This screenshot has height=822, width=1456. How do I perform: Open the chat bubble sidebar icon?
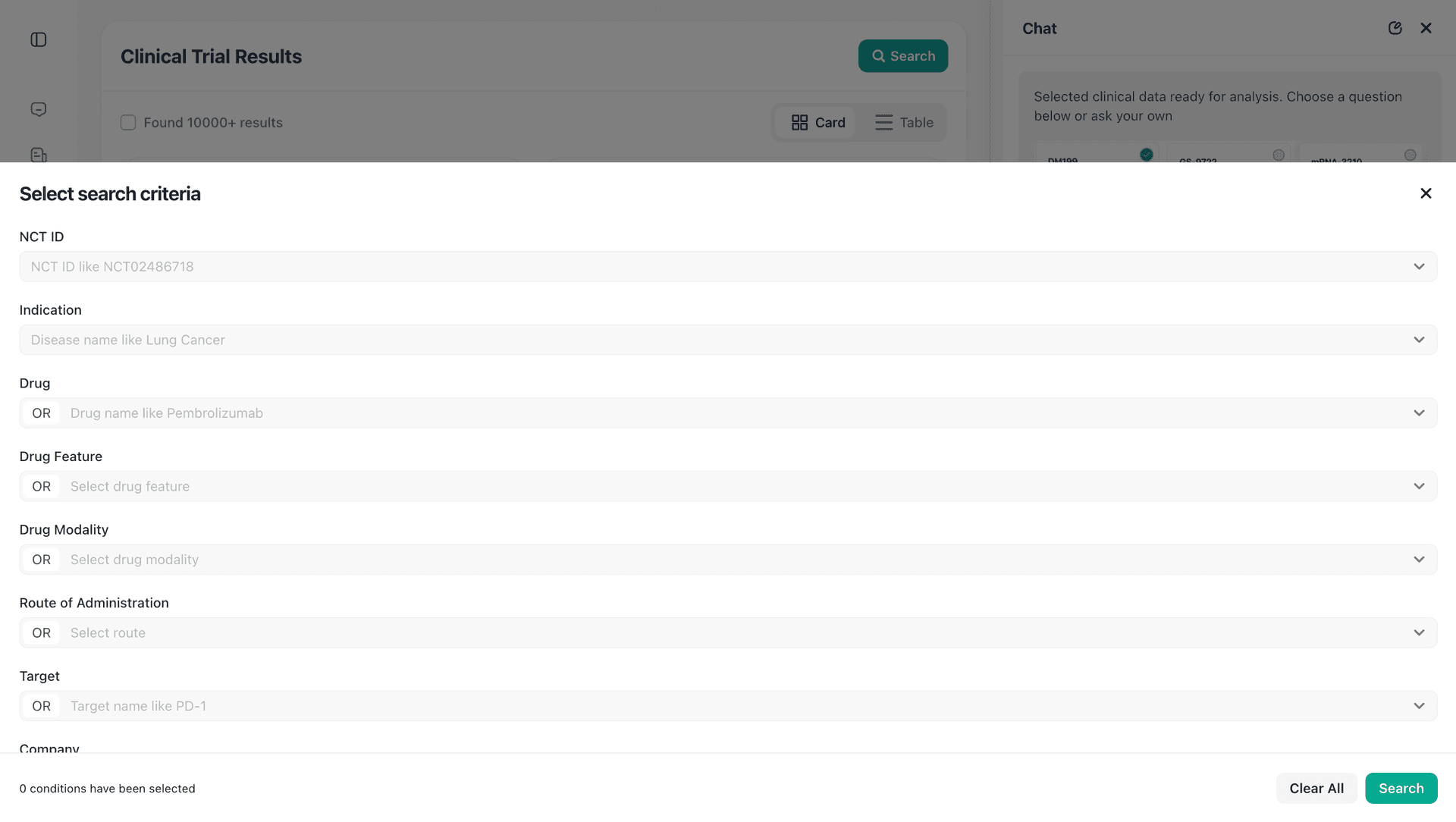click(39, 109)
